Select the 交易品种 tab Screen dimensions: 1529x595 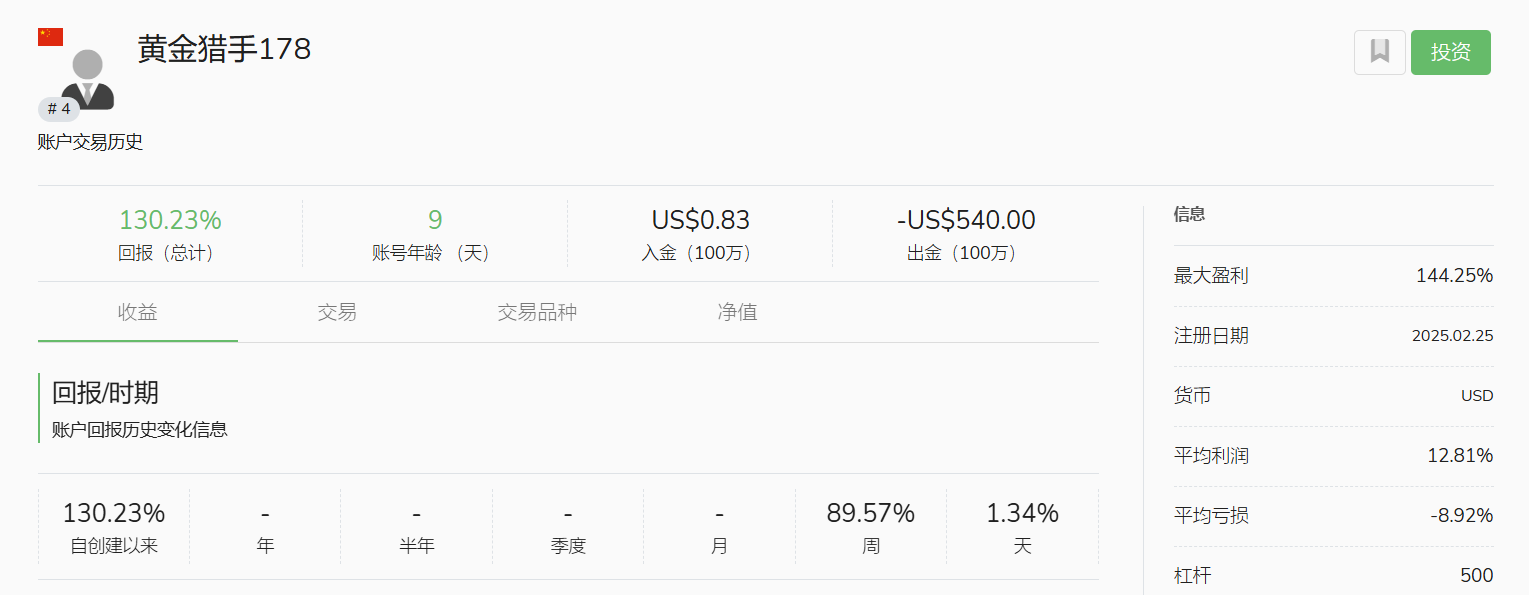537,312
